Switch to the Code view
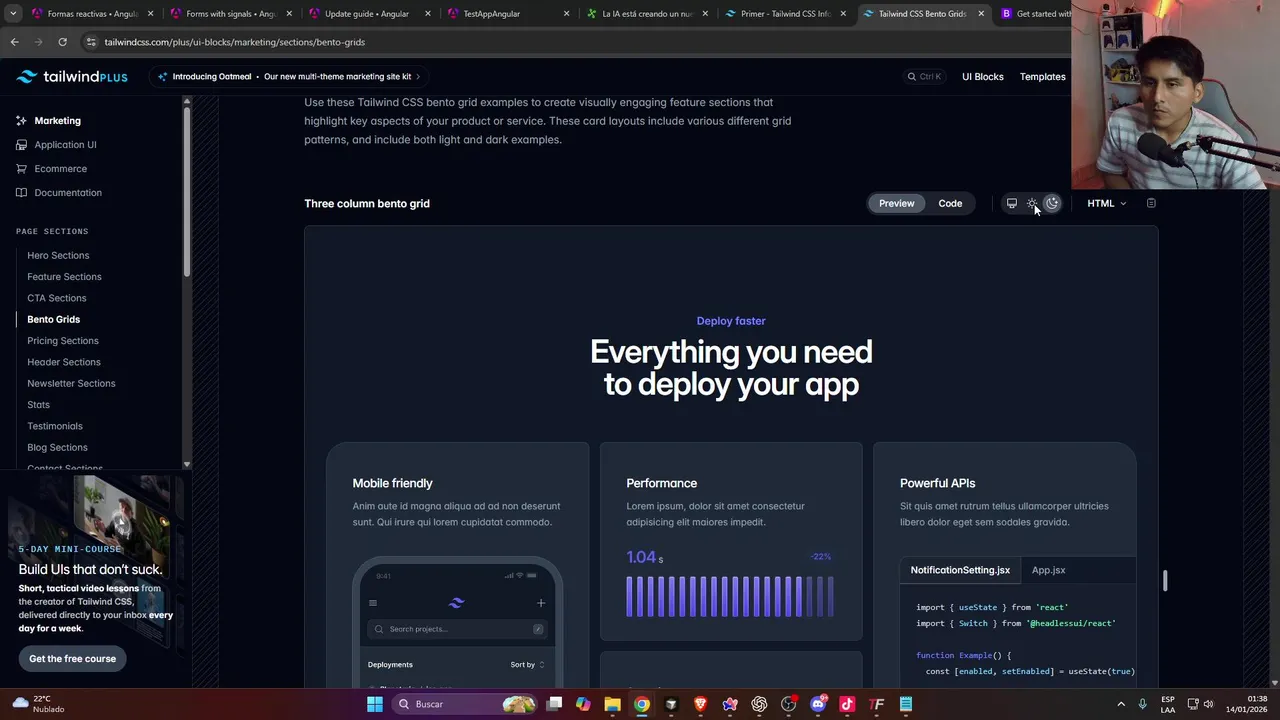 pos(950,203)
